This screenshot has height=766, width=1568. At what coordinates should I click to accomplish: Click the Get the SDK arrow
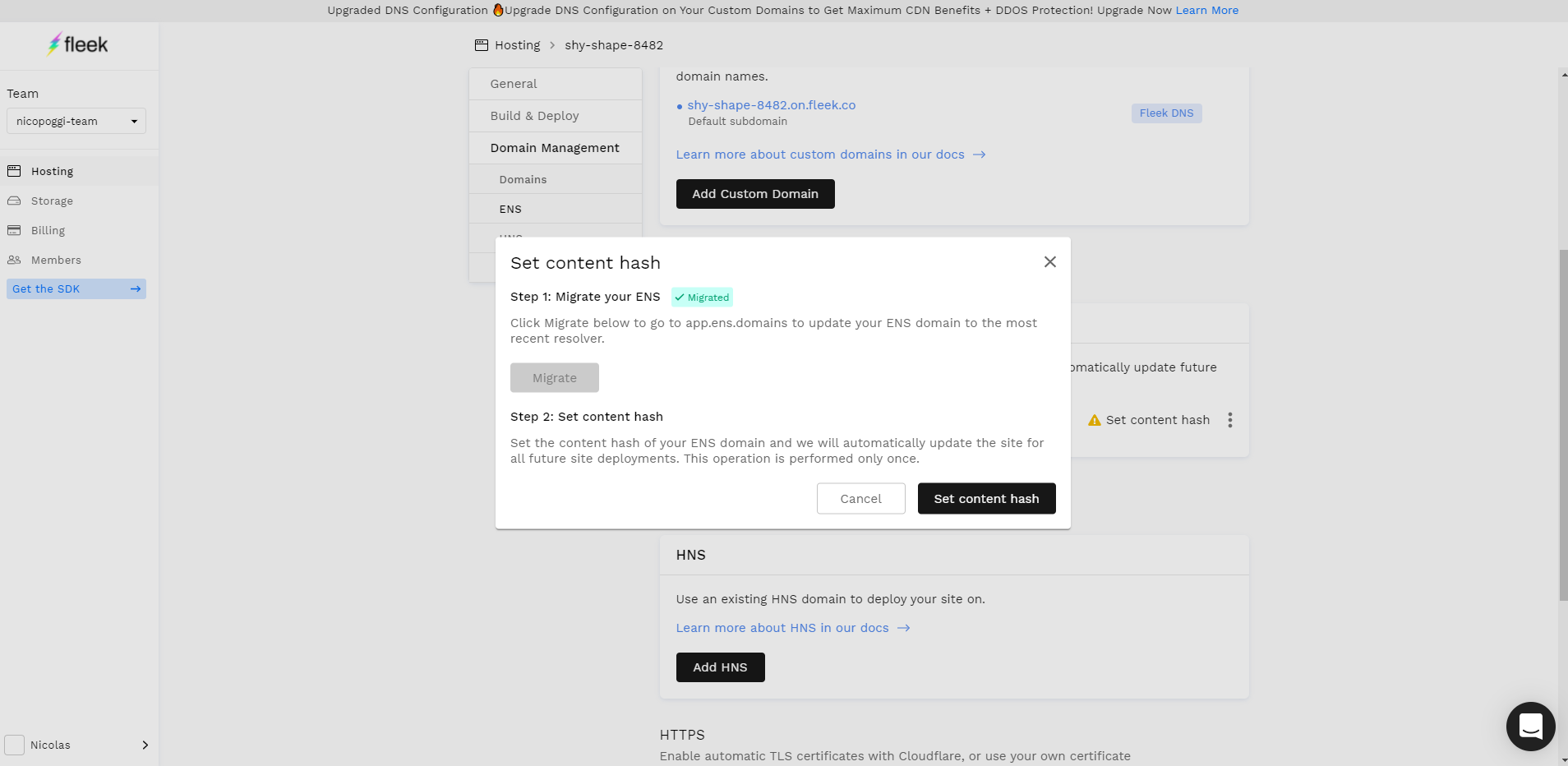click(136, 289)
